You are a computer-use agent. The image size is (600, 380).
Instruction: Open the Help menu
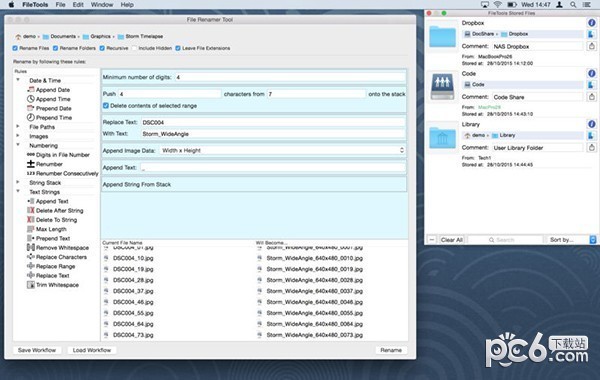127,5
